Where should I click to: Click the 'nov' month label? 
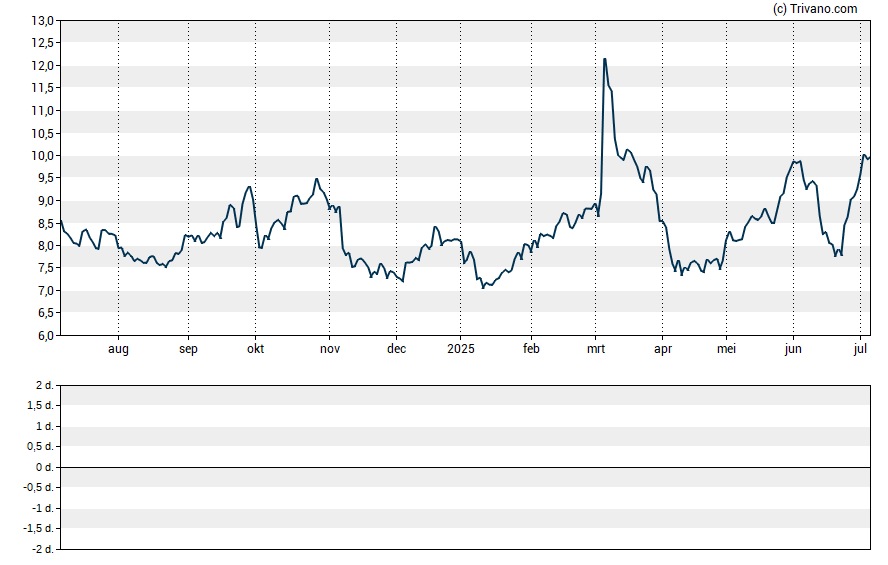(x=330, y=349)
